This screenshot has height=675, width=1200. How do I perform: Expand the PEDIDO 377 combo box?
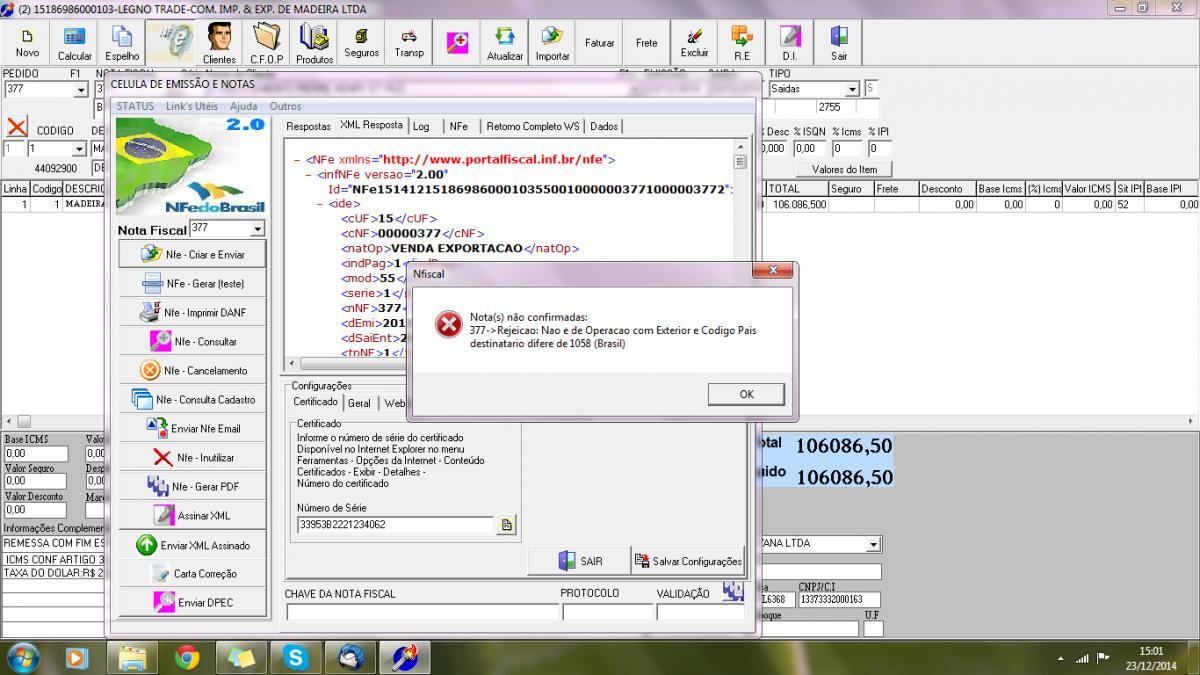81,90
